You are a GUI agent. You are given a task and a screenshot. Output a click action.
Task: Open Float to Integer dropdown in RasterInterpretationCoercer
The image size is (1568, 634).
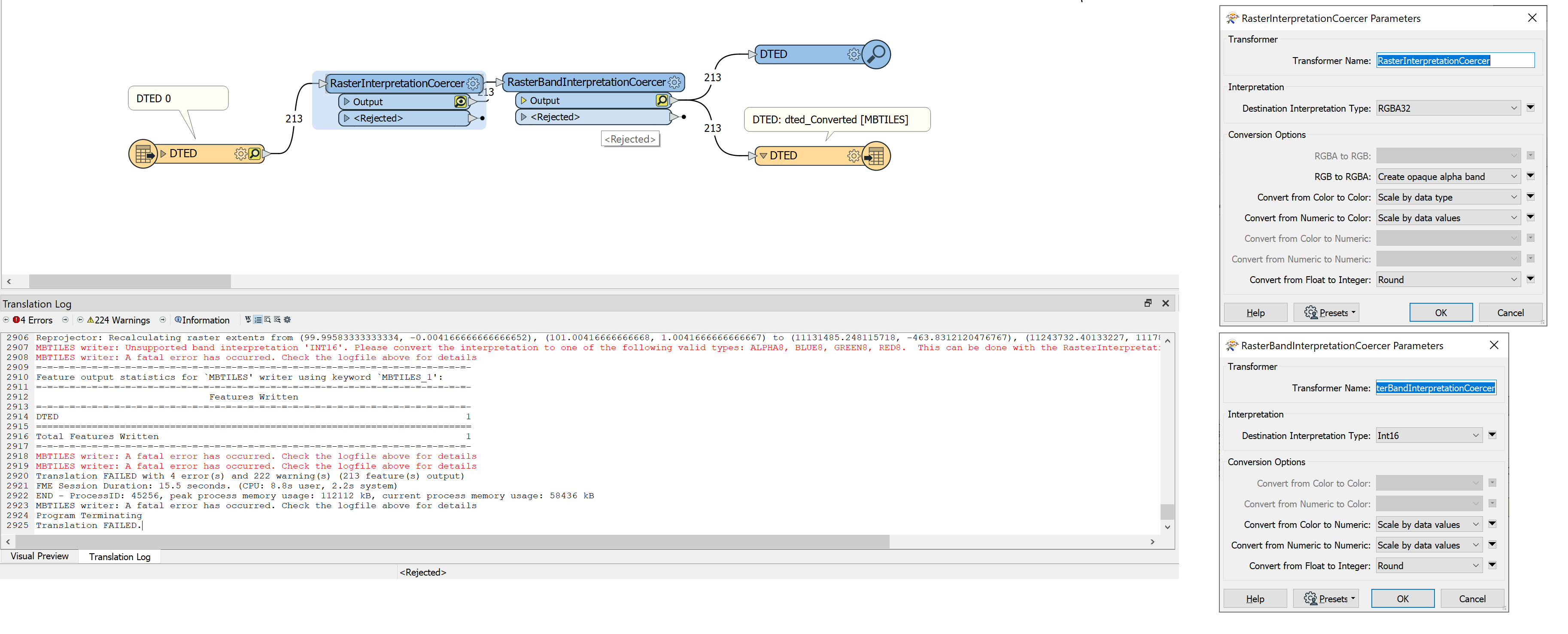tap(1448, 280)
